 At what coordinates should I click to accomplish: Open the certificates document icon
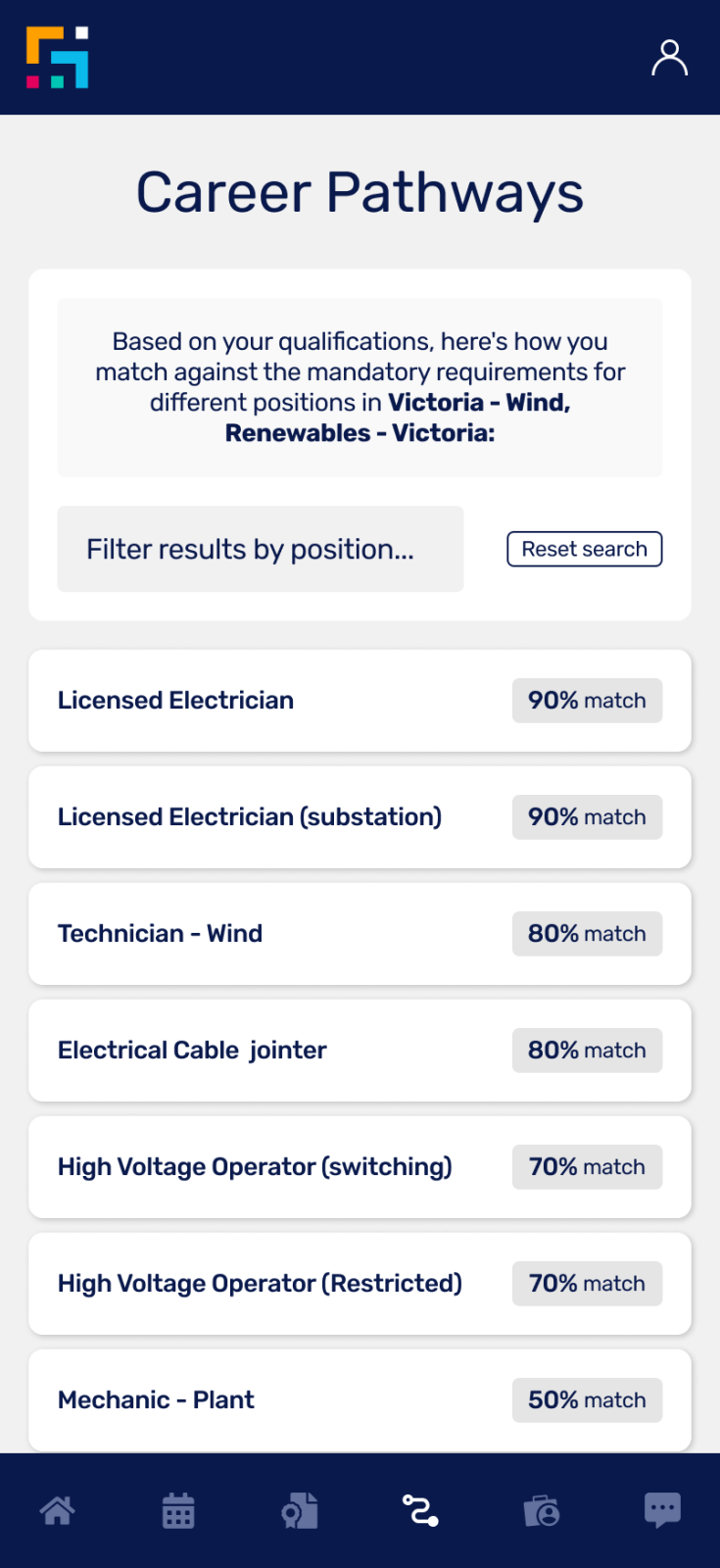point(300,1510)
